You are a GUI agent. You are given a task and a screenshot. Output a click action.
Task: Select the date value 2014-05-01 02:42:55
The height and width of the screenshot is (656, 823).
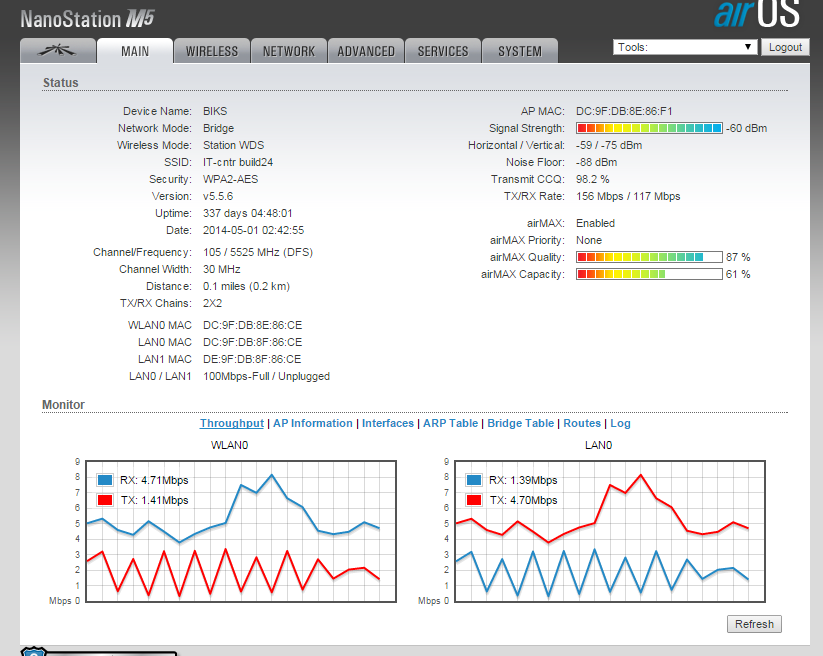254,230
